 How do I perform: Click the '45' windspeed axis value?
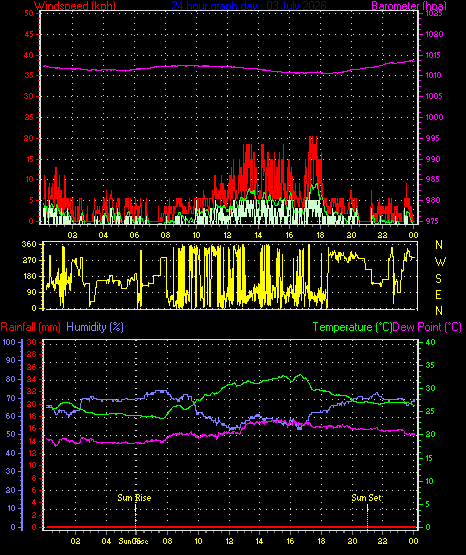point(29,34)
